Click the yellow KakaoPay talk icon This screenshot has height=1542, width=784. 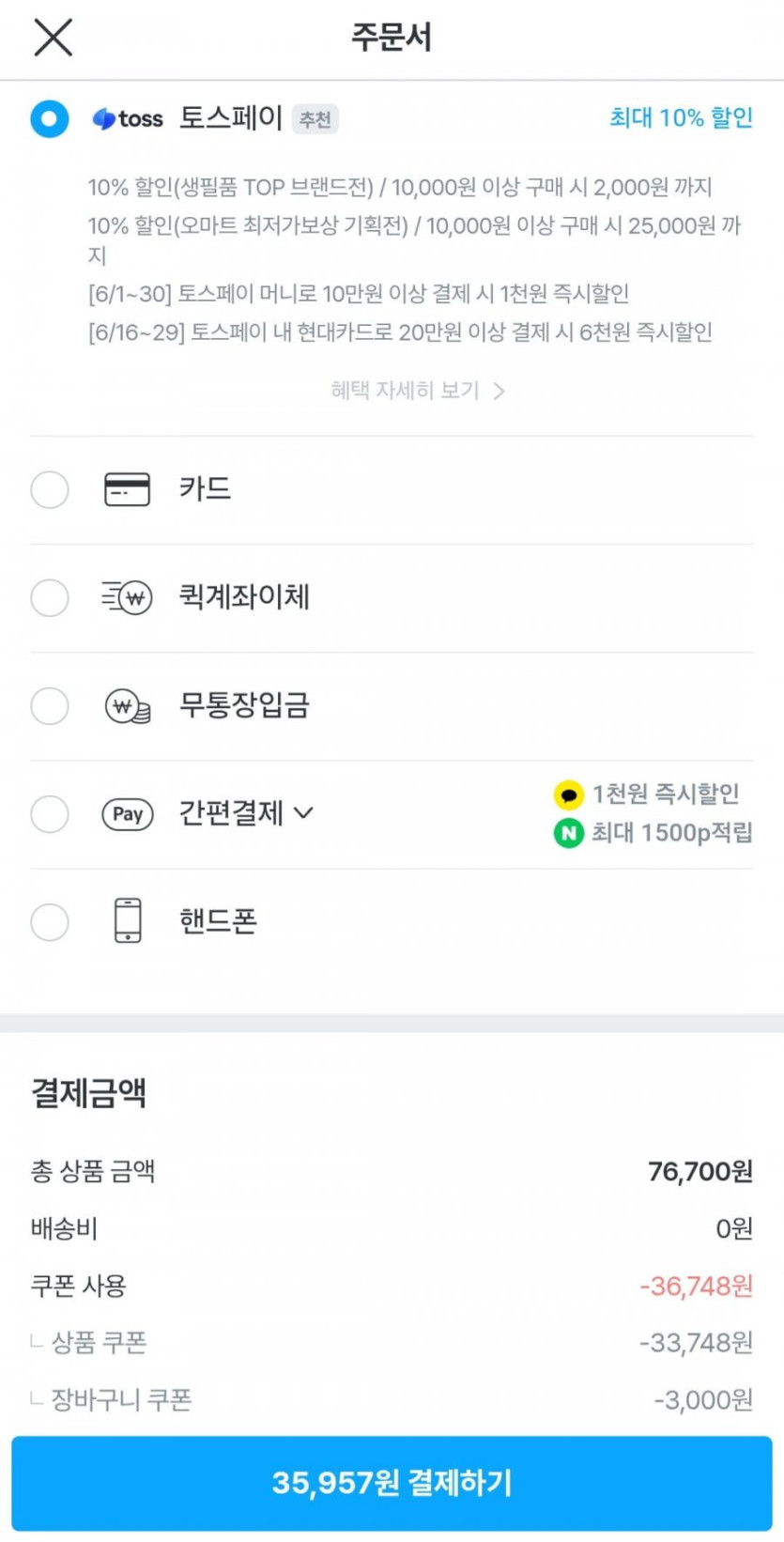click(x=568, y=795)
